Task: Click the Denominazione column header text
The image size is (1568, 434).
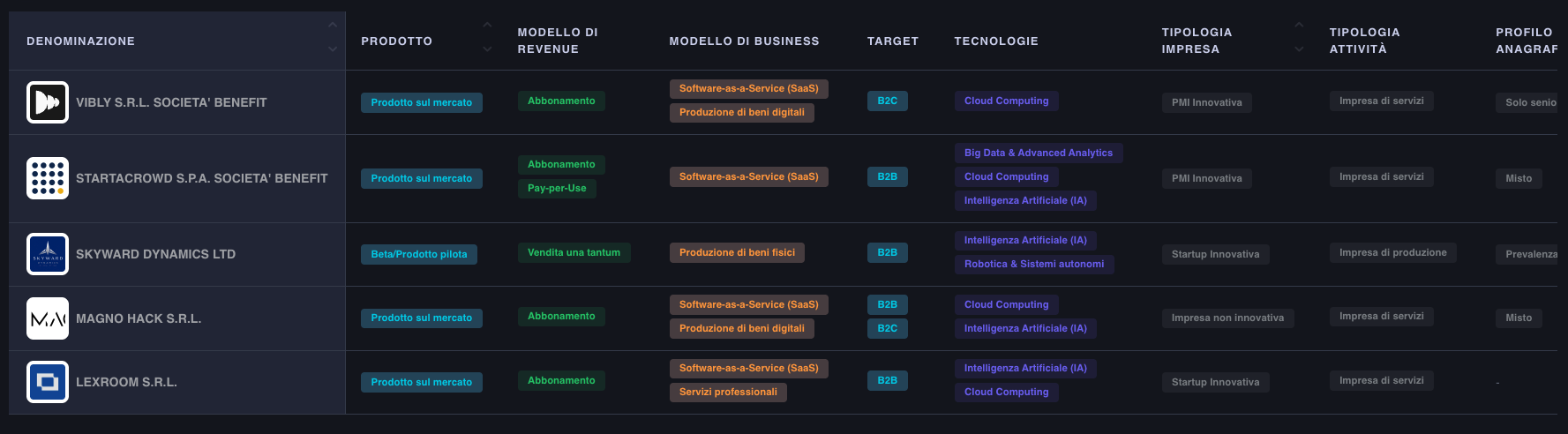Action: click(x=80, y=41)
